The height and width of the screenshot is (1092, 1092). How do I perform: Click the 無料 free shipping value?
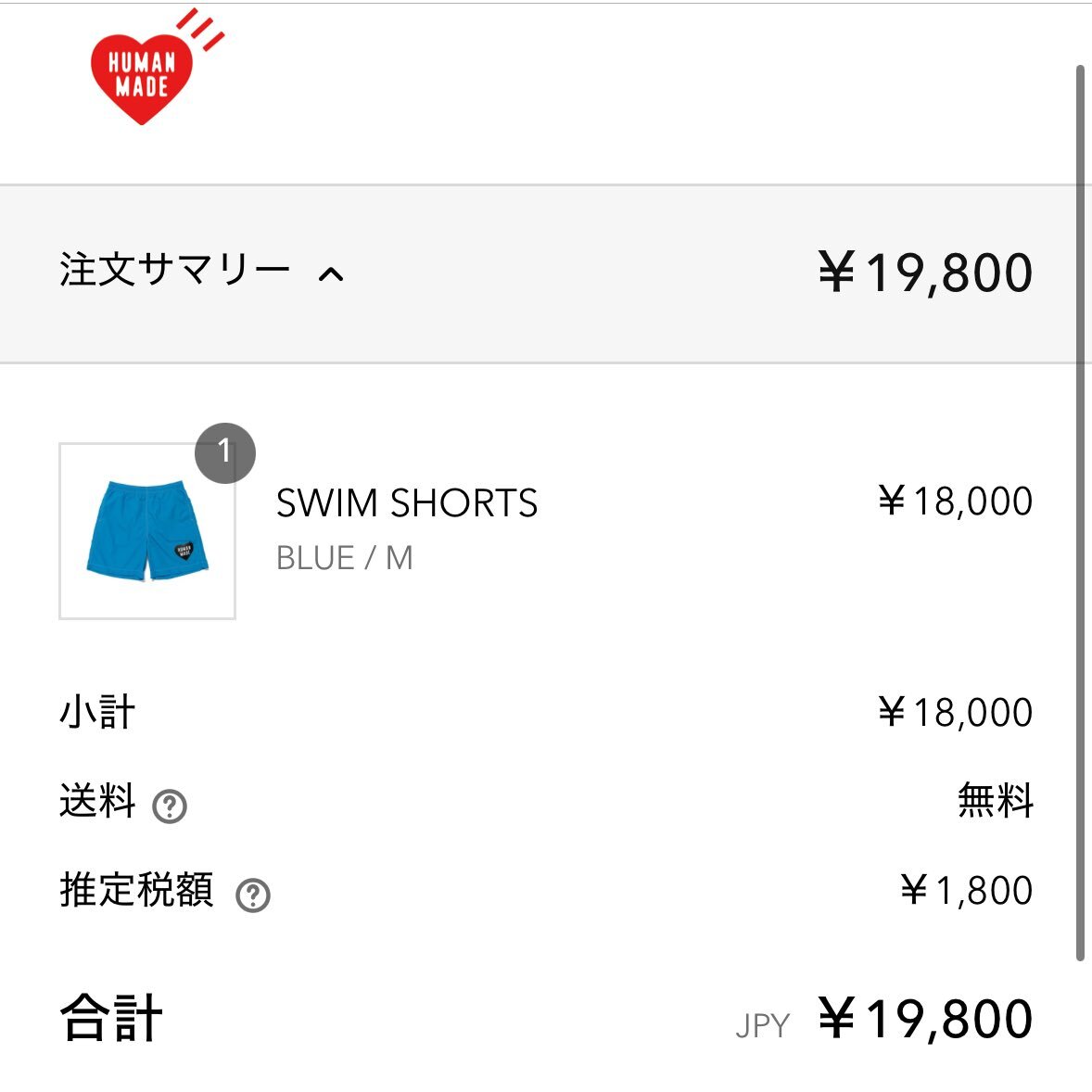(x=996, y=800)
